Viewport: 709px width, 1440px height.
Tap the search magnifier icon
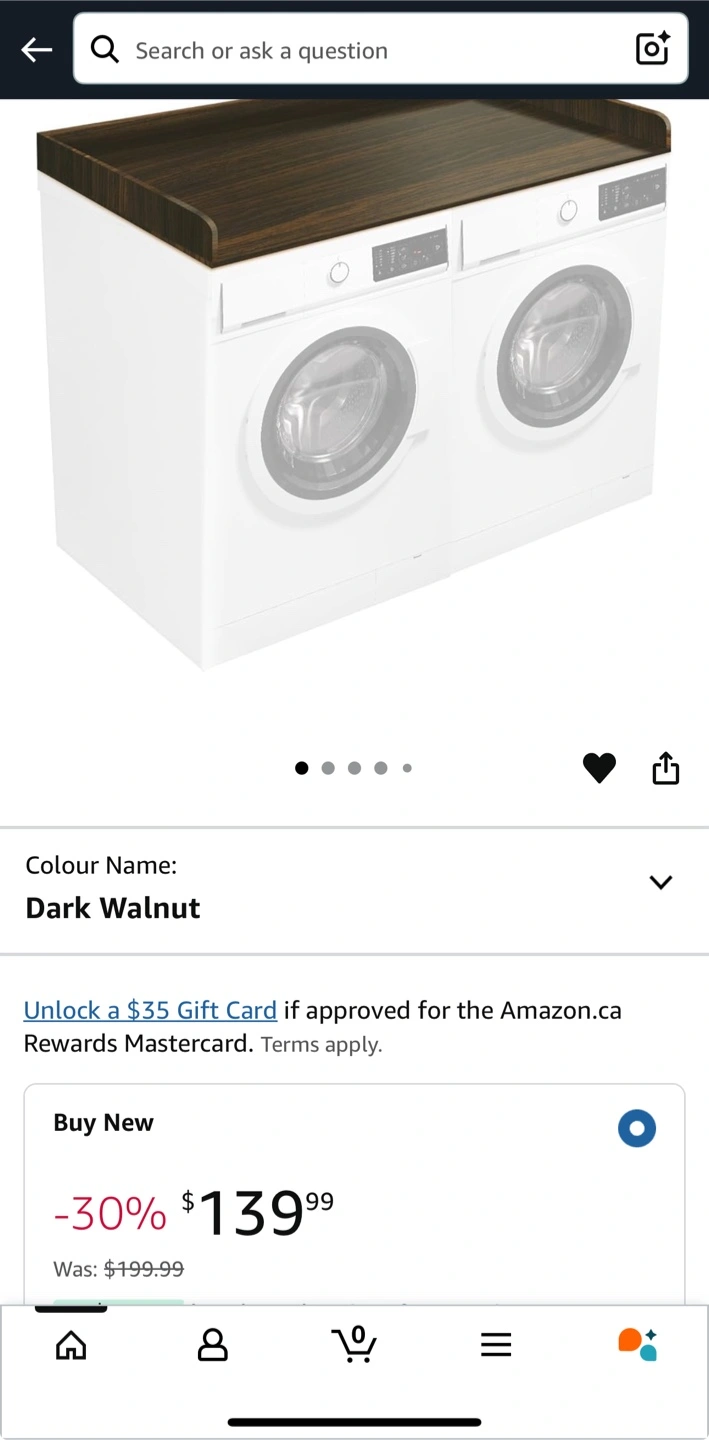(105, 49)
